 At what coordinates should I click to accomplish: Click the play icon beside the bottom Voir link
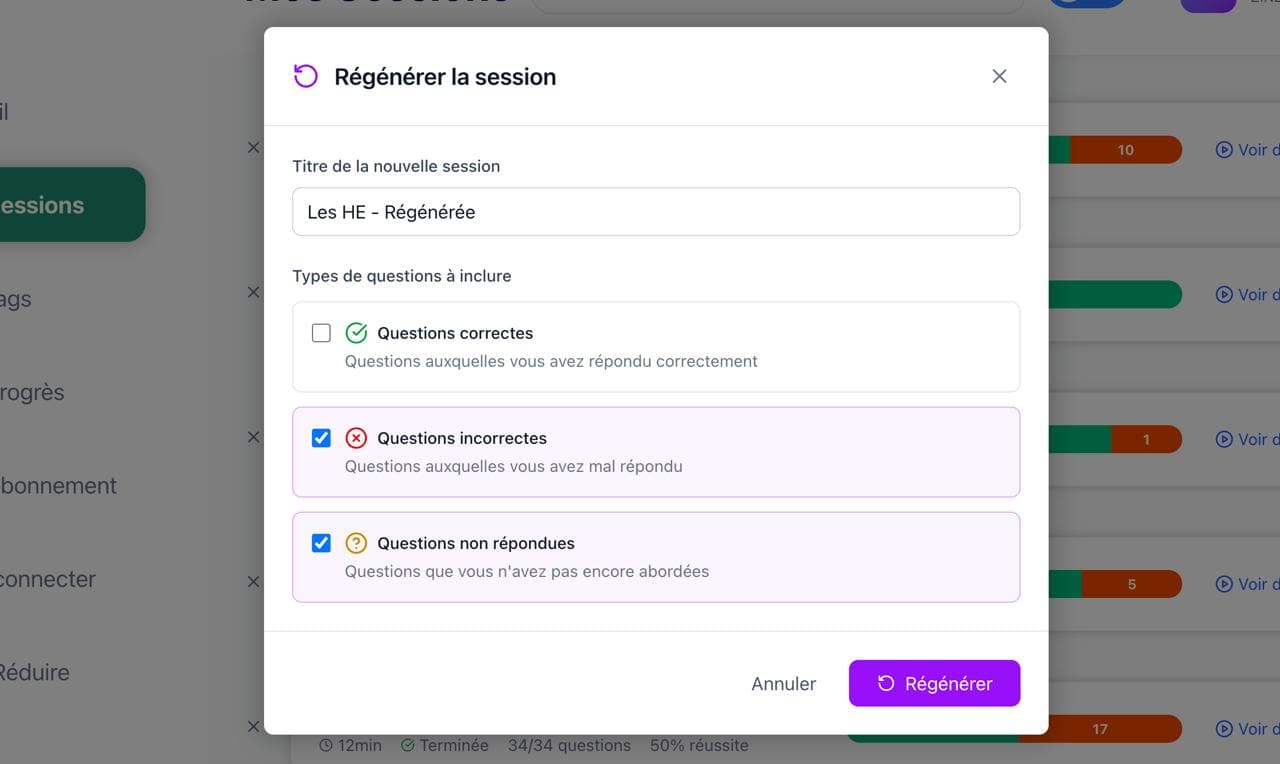(x=1223, y=729)
